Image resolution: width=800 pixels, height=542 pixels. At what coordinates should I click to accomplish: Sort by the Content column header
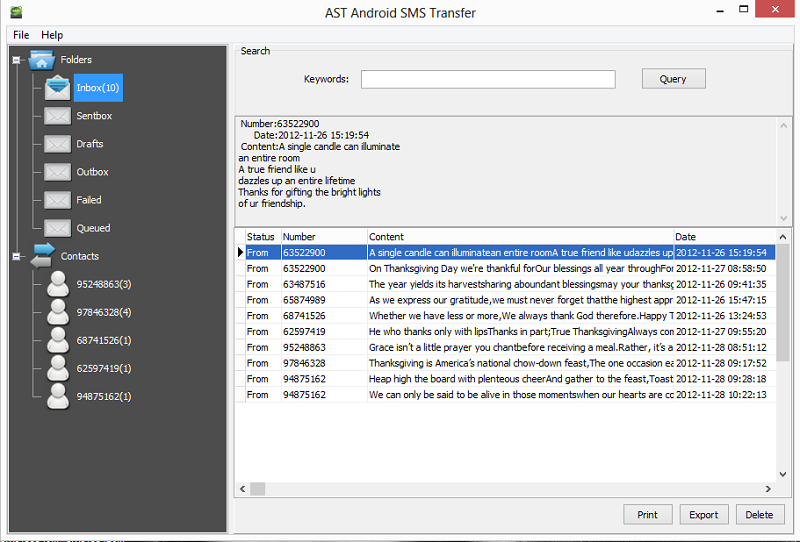tap(520, 237)
